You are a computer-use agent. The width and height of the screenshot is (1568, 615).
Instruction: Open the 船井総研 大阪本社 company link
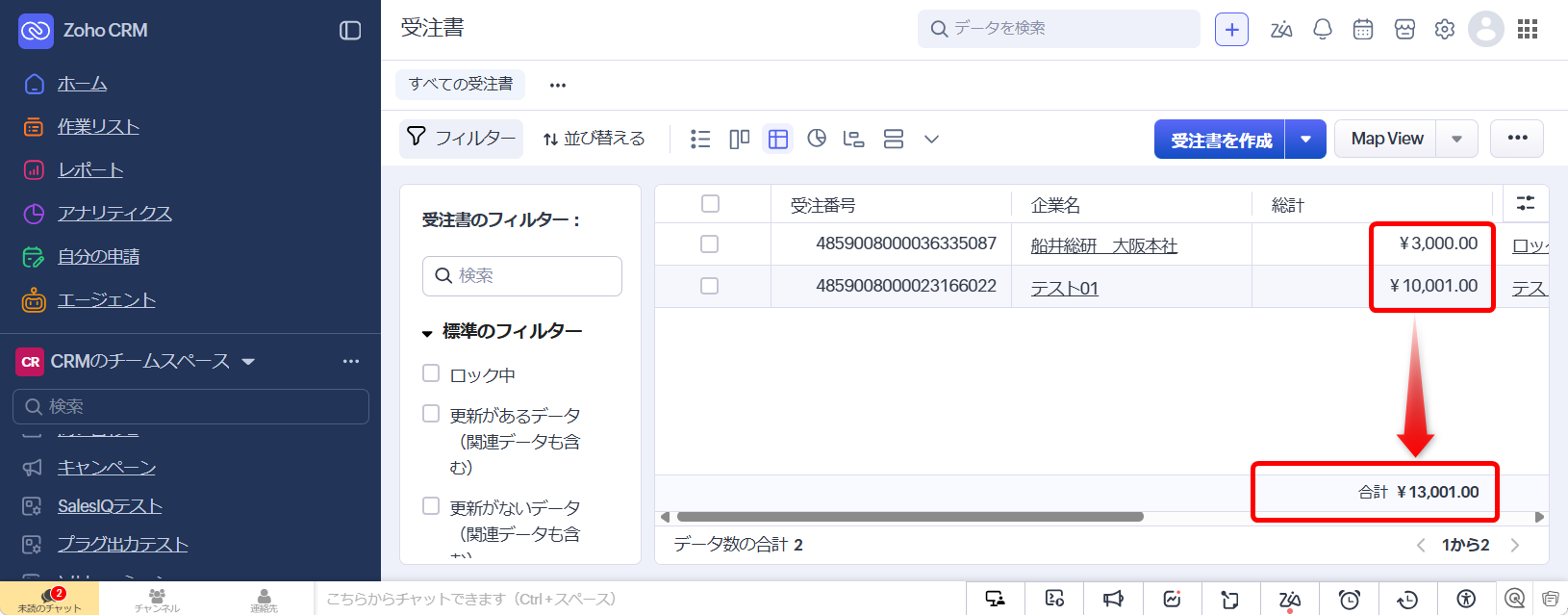1104,246
